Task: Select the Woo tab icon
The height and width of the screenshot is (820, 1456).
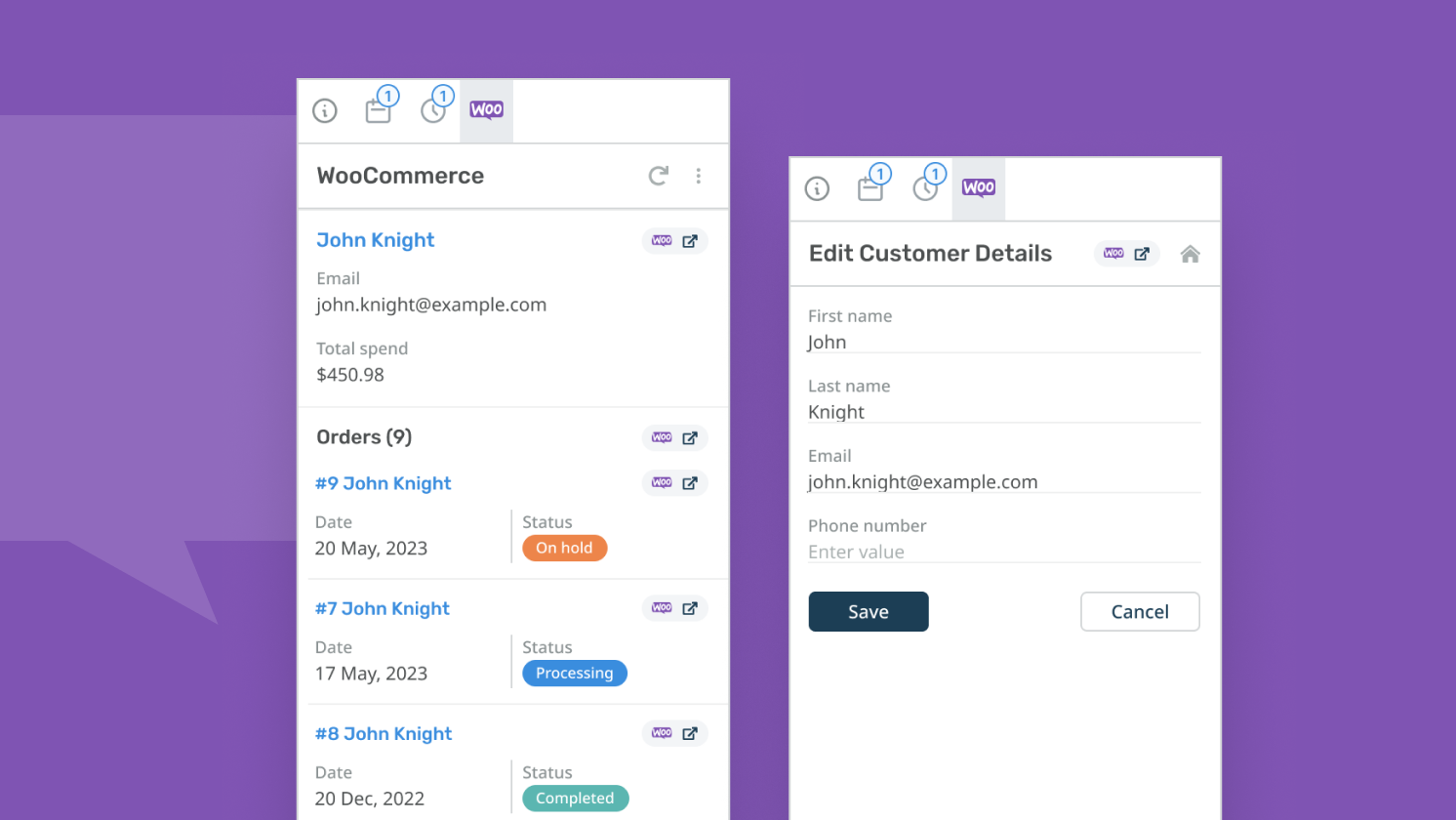Action: click(x=486, y=110)
